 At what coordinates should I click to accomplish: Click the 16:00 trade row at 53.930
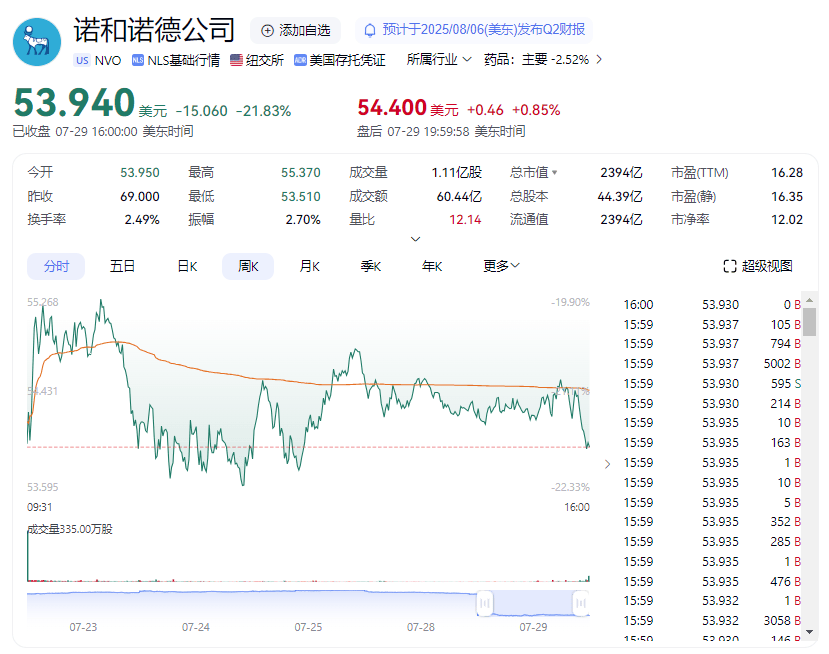tap(712, 305)
